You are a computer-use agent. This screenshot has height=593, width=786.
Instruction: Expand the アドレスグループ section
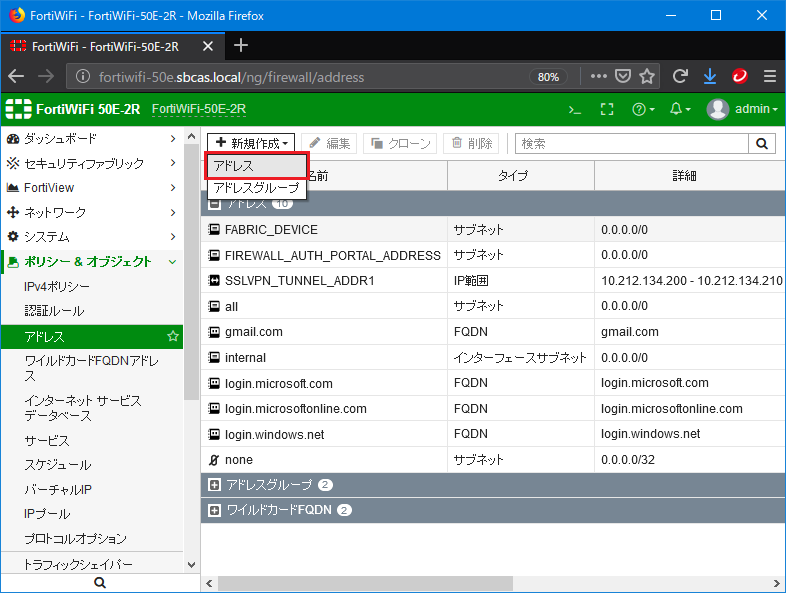coord(214,485)
